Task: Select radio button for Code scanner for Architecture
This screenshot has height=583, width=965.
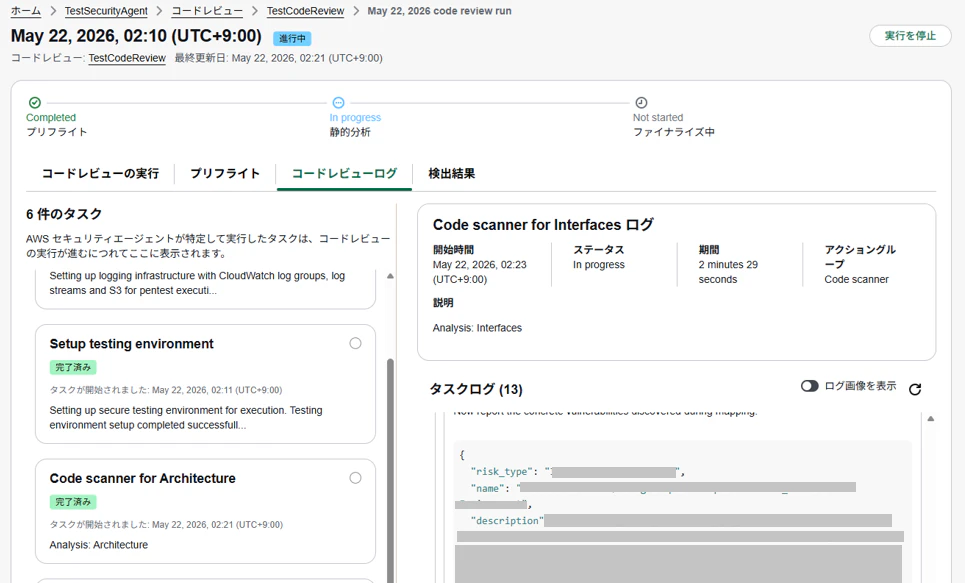Action: coord(355,478)
